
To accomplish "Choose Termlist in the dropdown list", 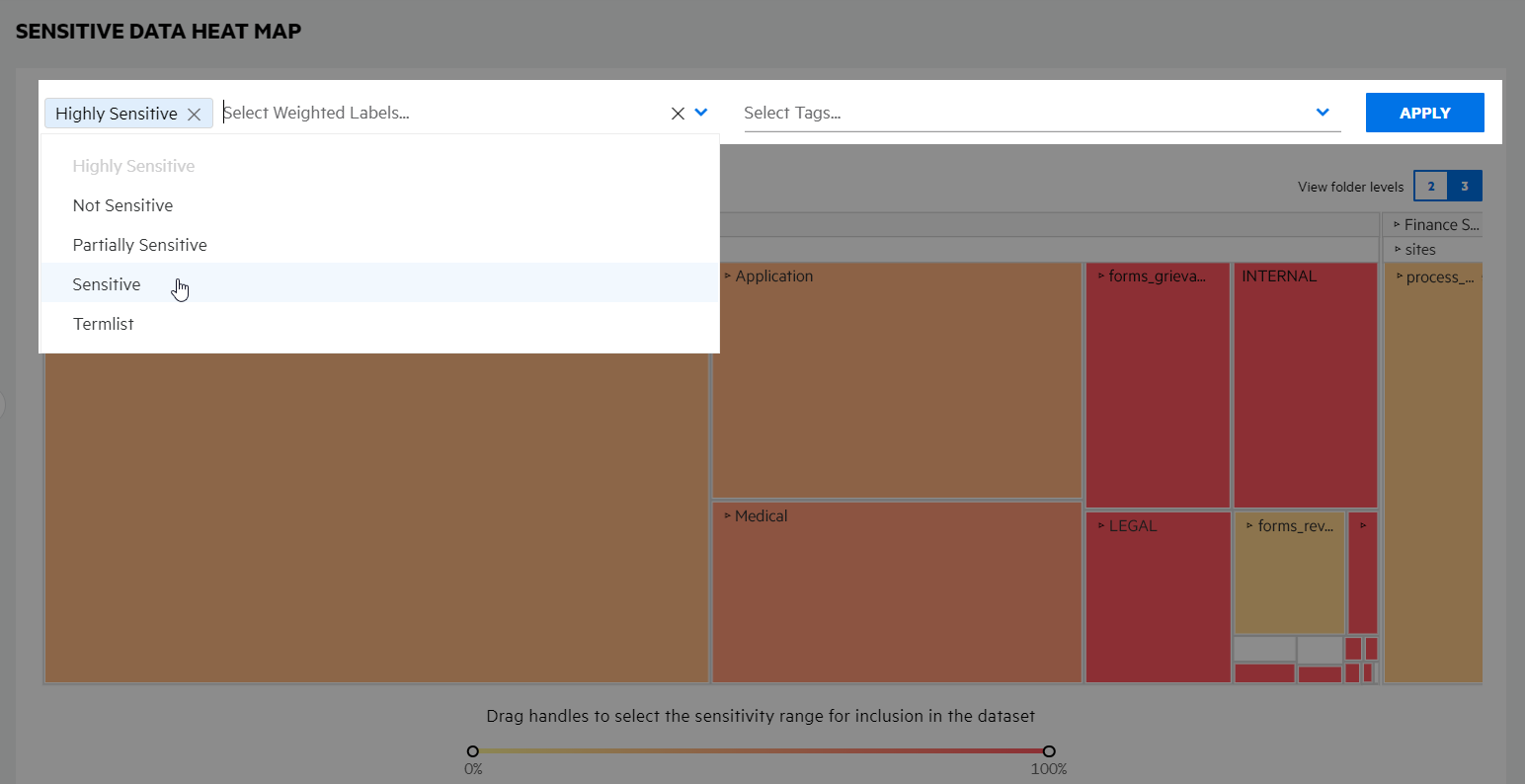I will [103, 324].
